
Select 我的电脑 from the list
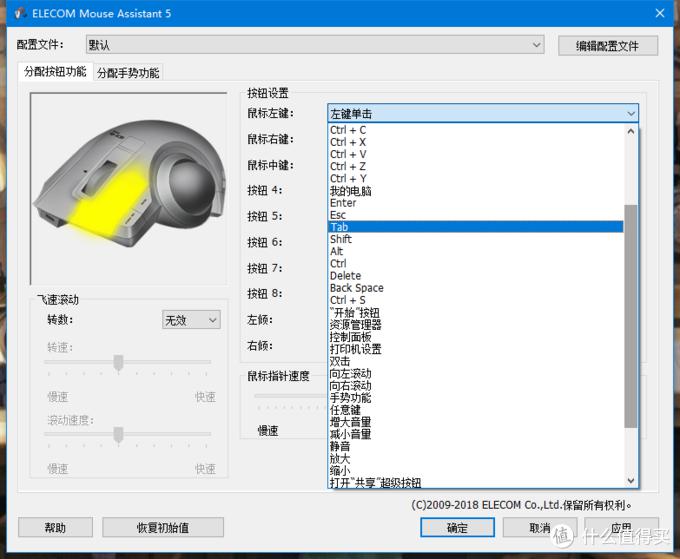click(476, 191)
